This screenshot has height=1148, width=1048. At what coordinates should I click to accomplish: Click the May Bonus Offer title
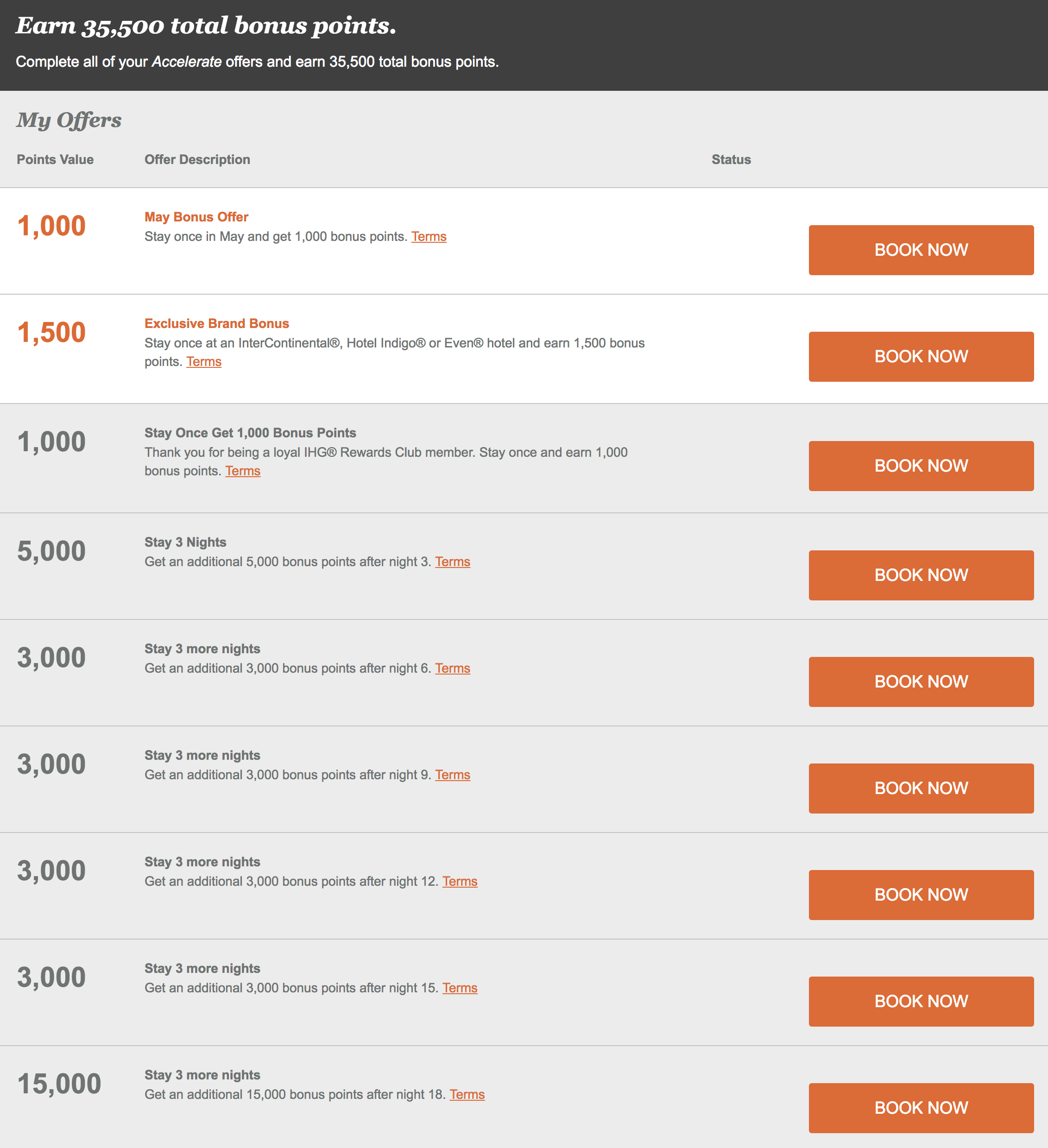(x=196, y=217)
